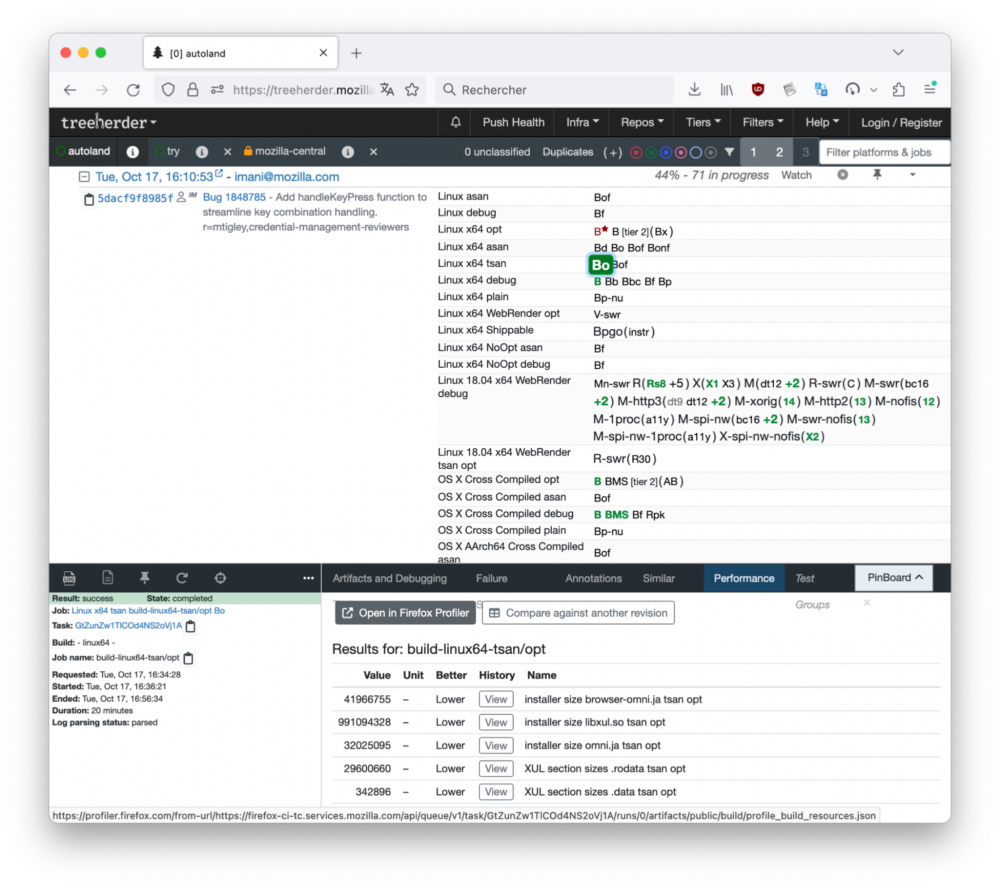
Task: Retrigger the job with the circular arrow icon
Action: [x=182, y=578]
